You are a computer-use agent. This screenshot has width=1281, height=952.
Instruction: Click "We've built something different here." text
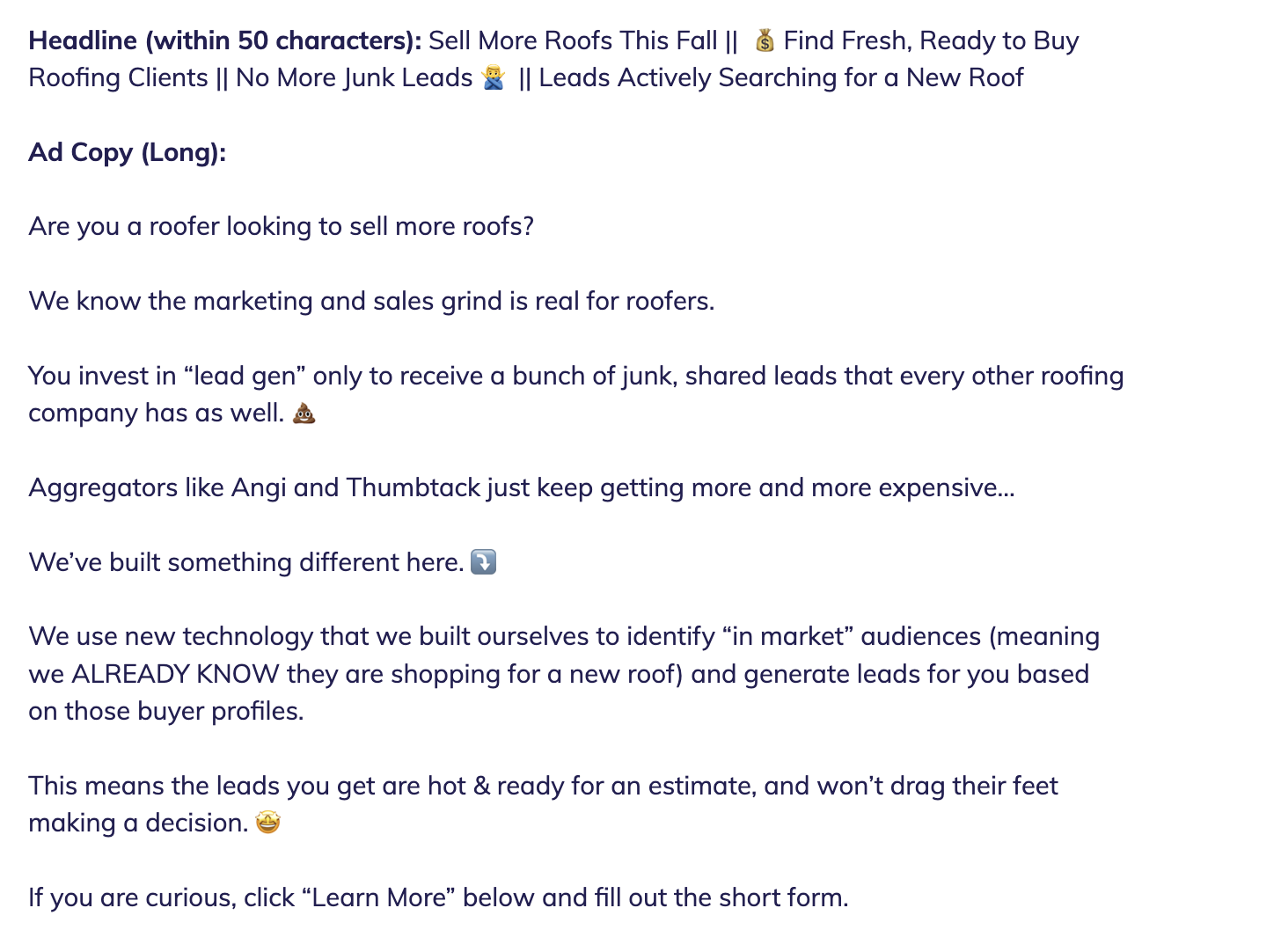[246, 562]
